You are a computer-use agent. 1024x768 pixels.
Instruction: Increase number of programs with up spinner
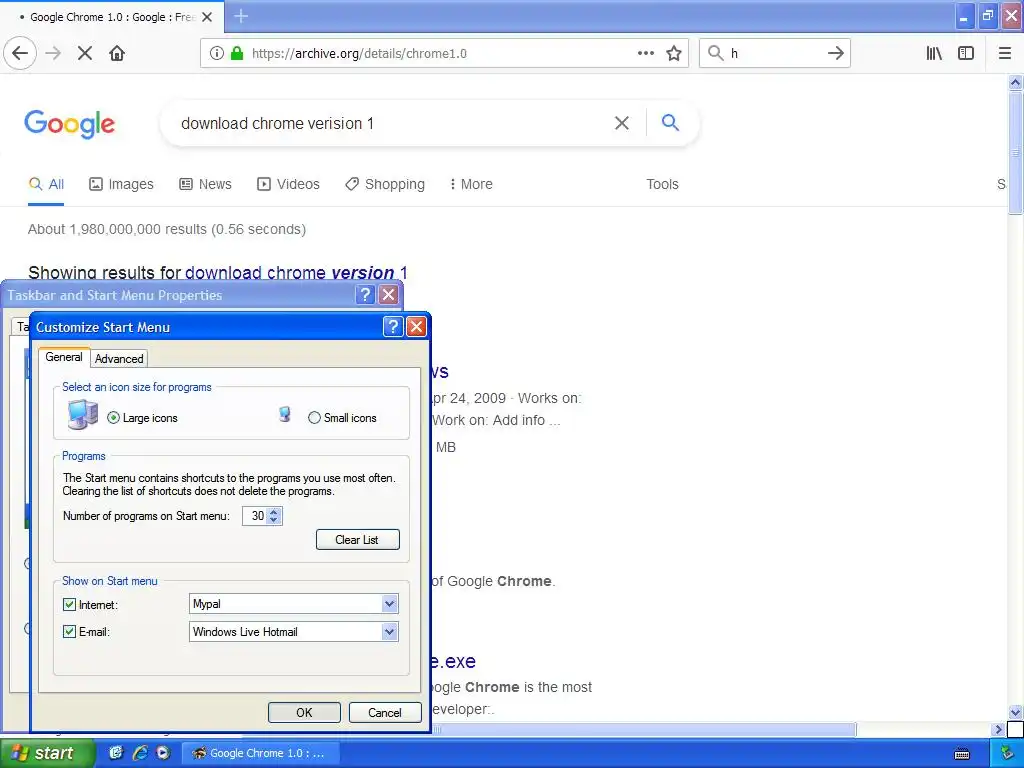274,512
